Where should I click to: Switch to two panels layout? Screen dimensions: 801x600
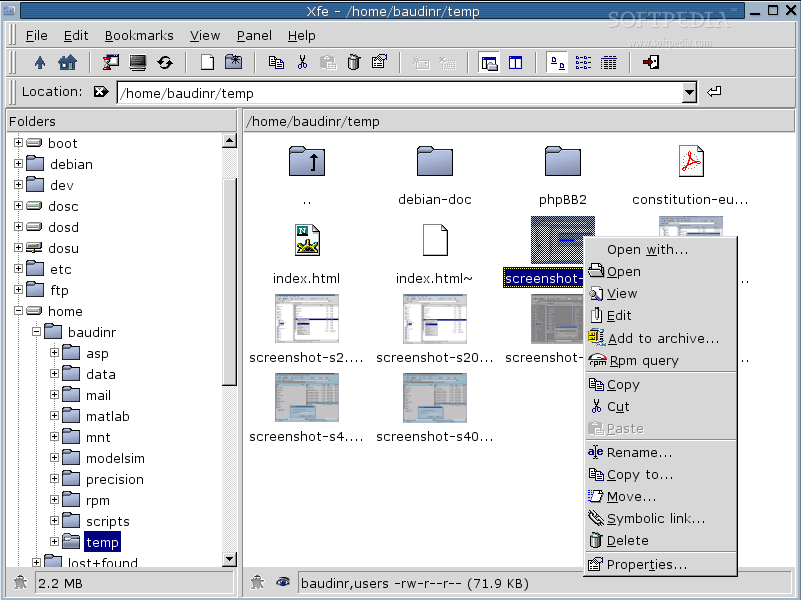(515, 63)
